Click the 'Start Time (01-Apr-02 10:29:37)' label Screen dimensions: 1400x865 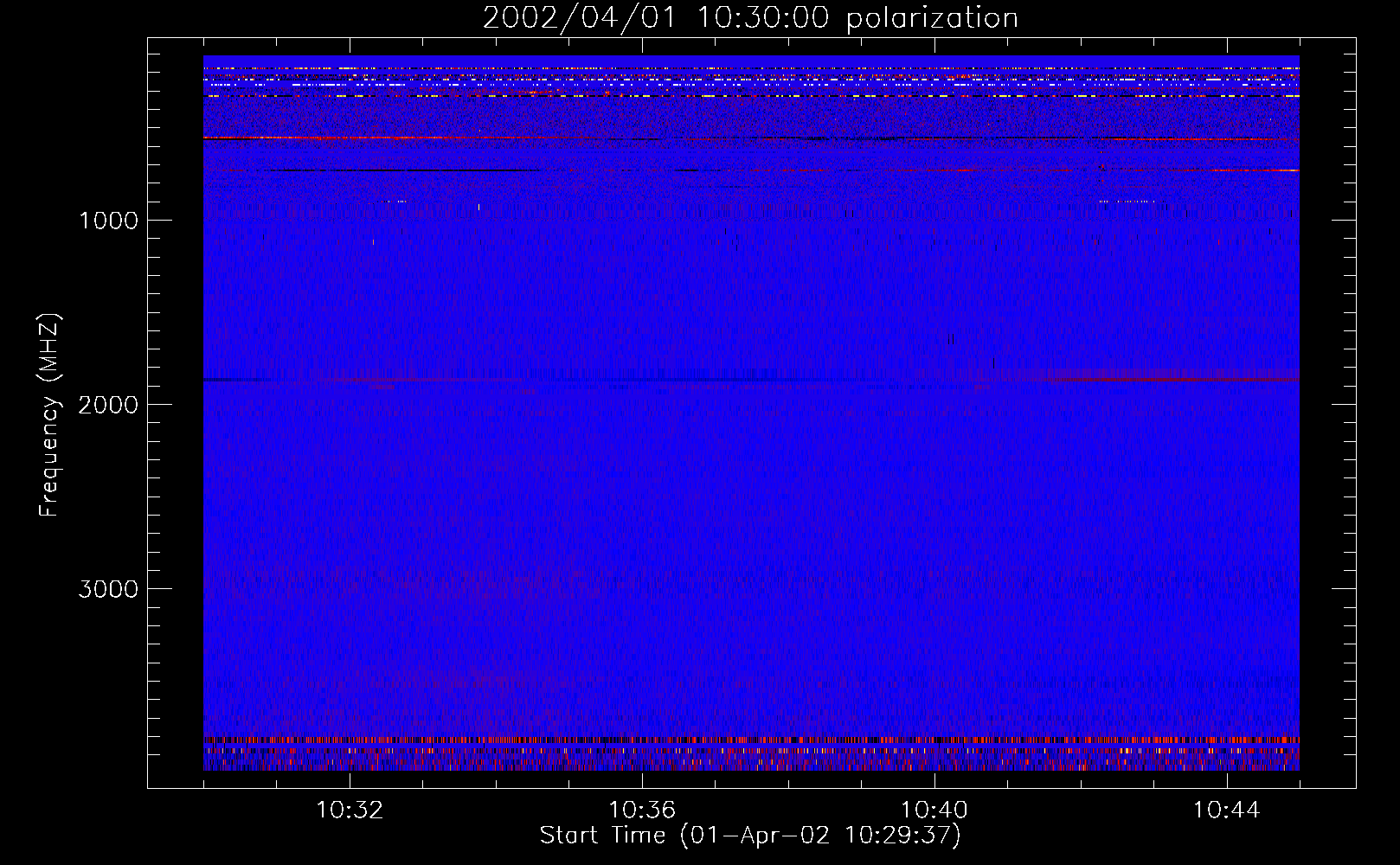750,836
